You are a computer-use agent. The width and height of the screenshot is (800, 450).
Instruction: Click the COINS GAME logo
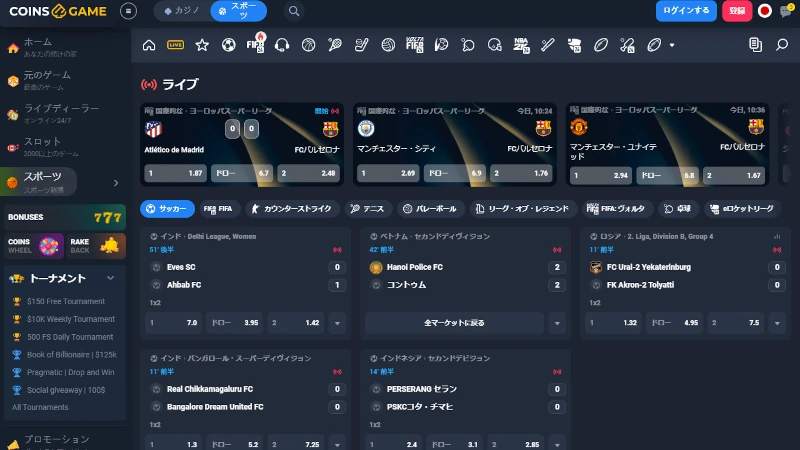click(58, 11)
